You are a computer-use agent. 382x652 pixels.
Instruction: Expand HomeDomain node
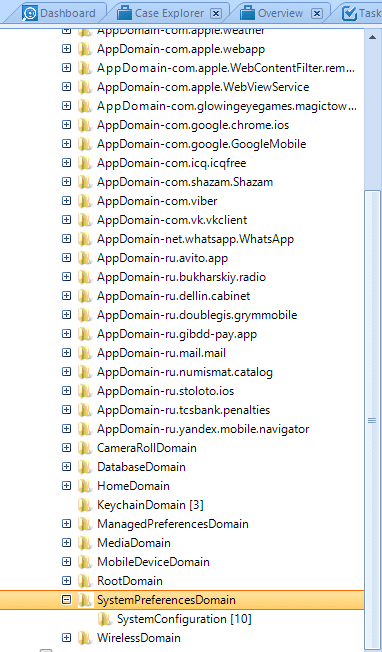pos(66,486)
